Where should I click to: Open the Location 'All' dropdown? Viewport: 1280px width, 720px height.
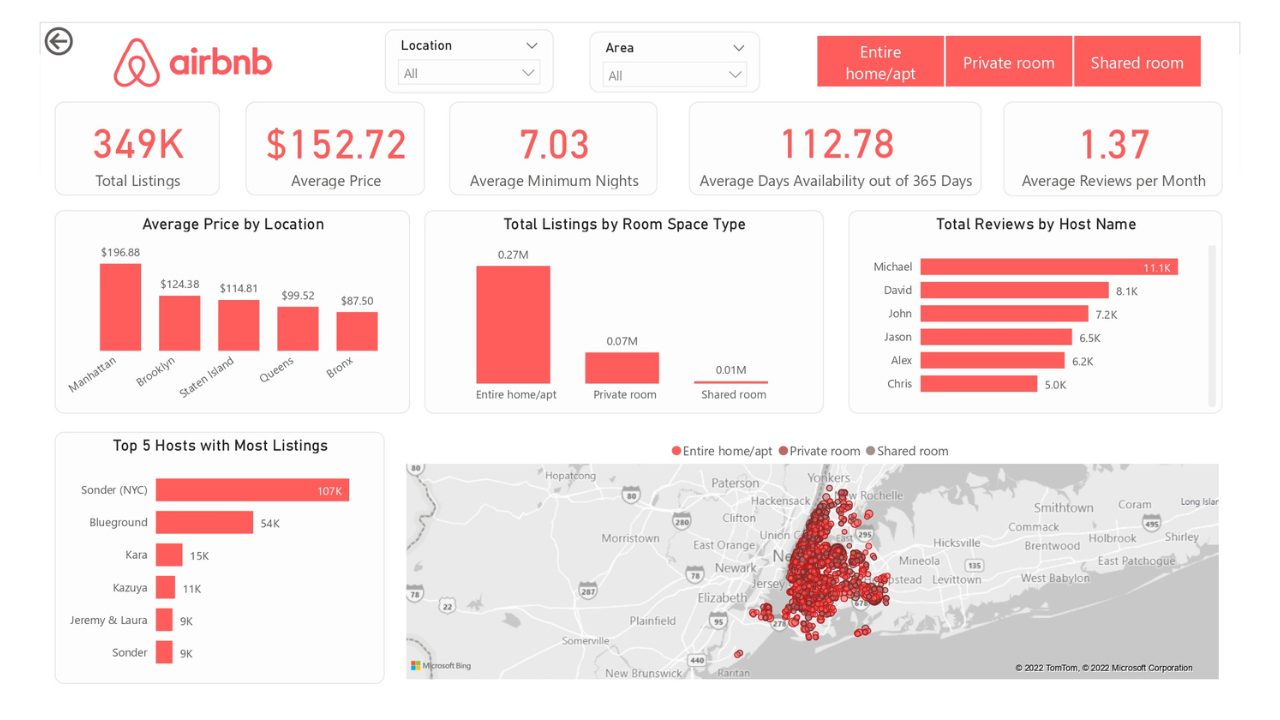[469, 73]
